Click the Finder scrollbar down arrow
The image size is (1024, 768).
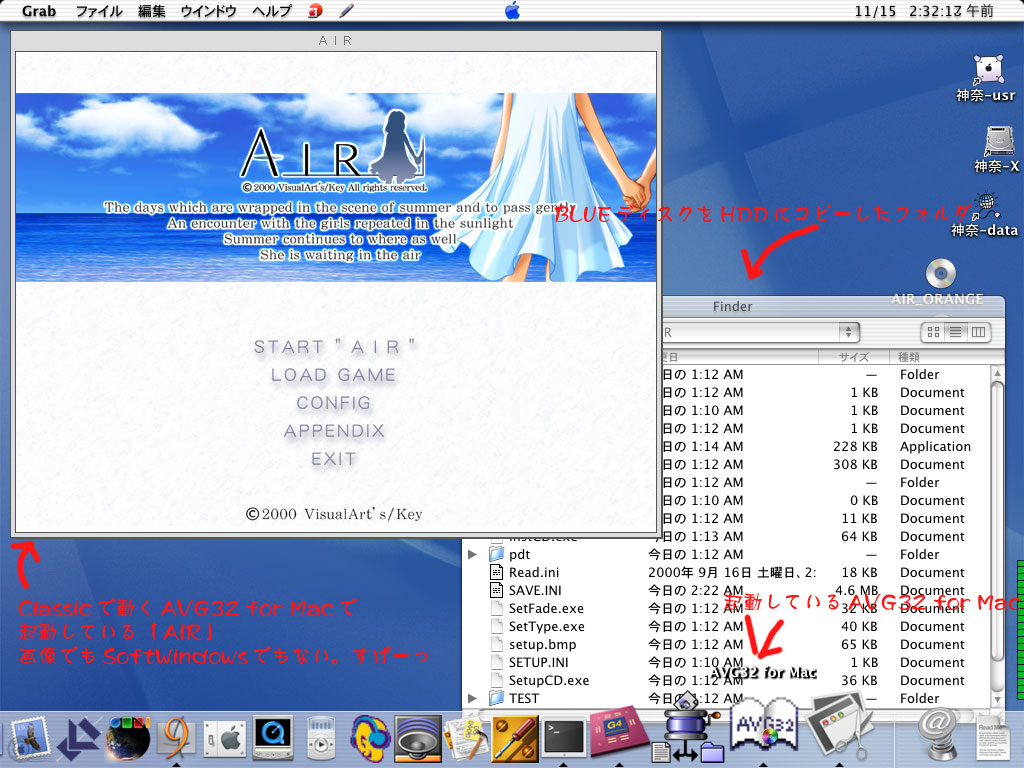(x=997, y=699)
